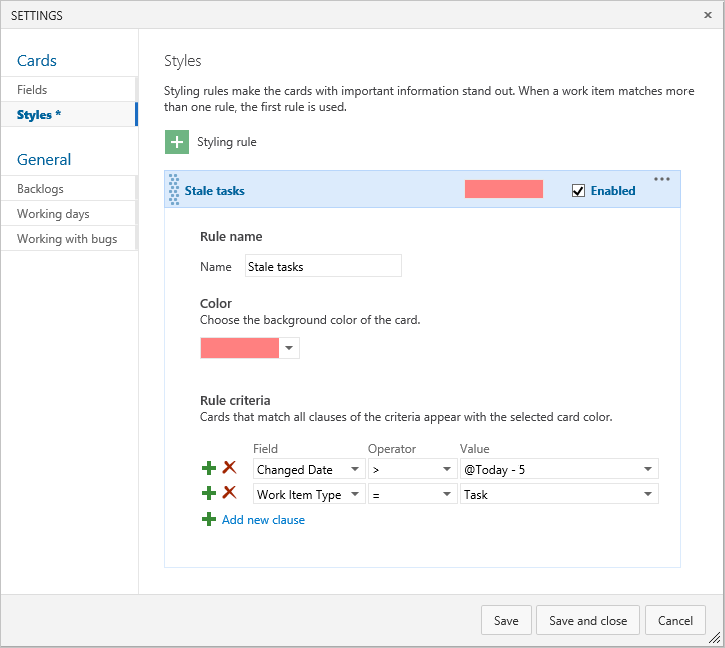Screen dimensions: 725x648
Task: Click the rule Name text field
Action: 323,266
